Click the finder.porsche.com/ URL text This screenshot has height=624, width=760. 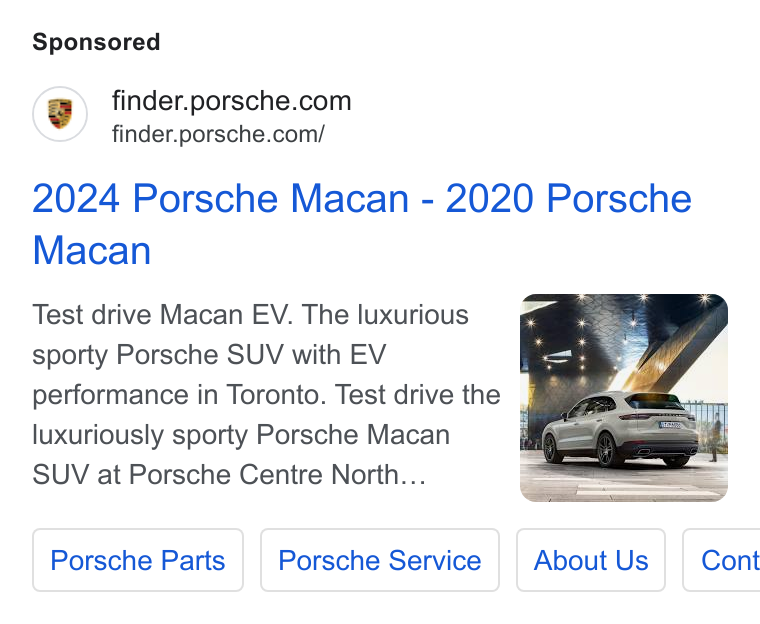(x=218, y=134)
